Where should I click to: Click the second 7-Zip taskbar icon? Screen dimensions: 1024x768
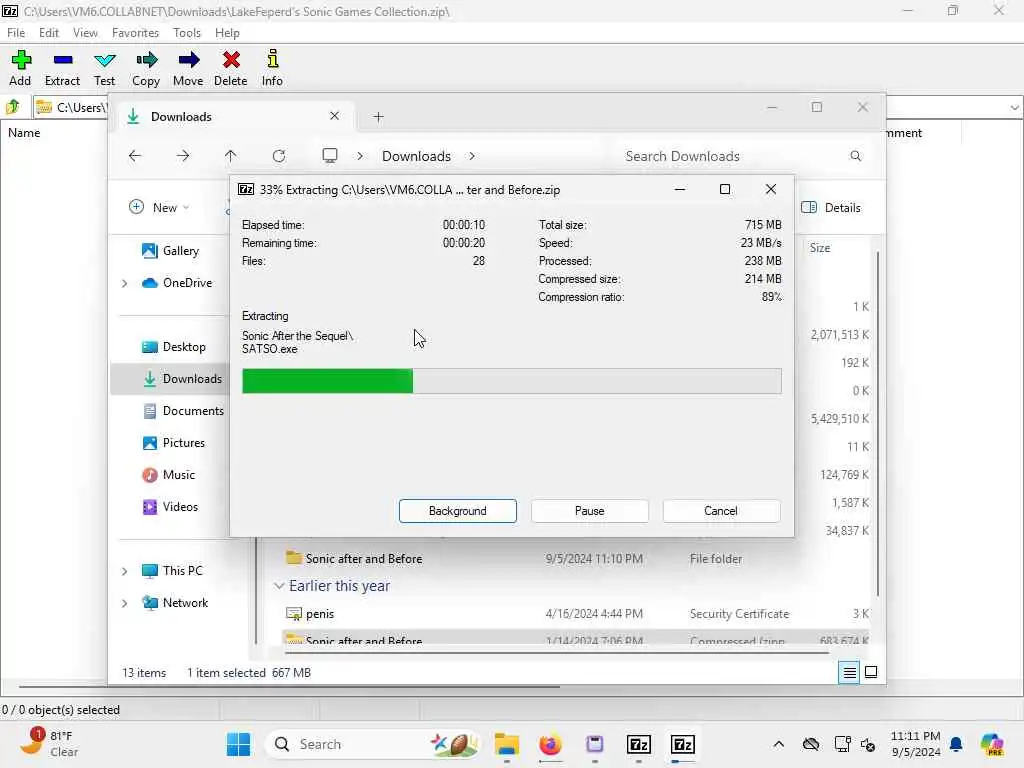coord(683,744)
